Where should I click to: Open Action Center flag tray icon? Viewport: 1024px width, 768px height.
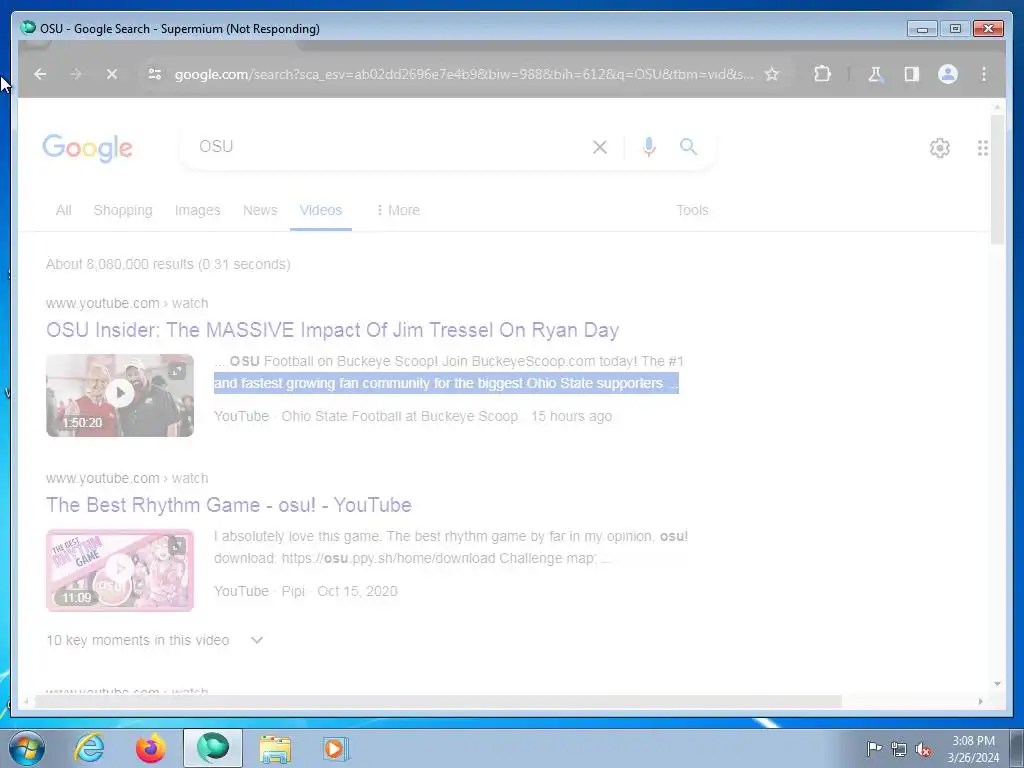click(x=874, y=748)
